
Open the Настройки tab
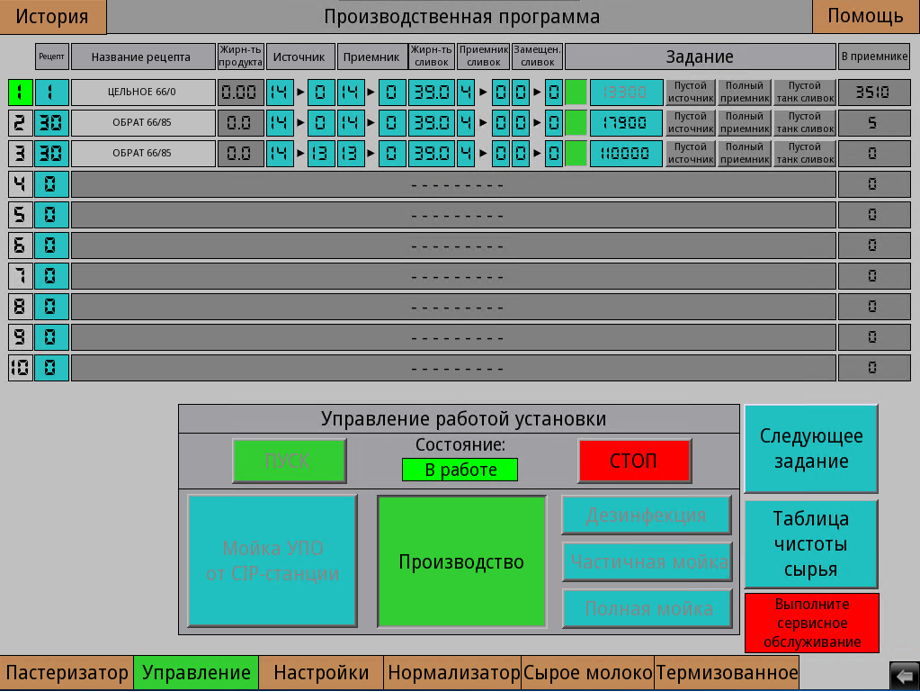(321, 673)
